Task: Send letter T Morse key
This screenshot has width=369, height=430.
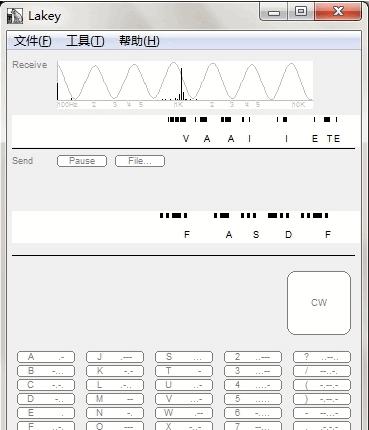Action: (x=184, y=371)
